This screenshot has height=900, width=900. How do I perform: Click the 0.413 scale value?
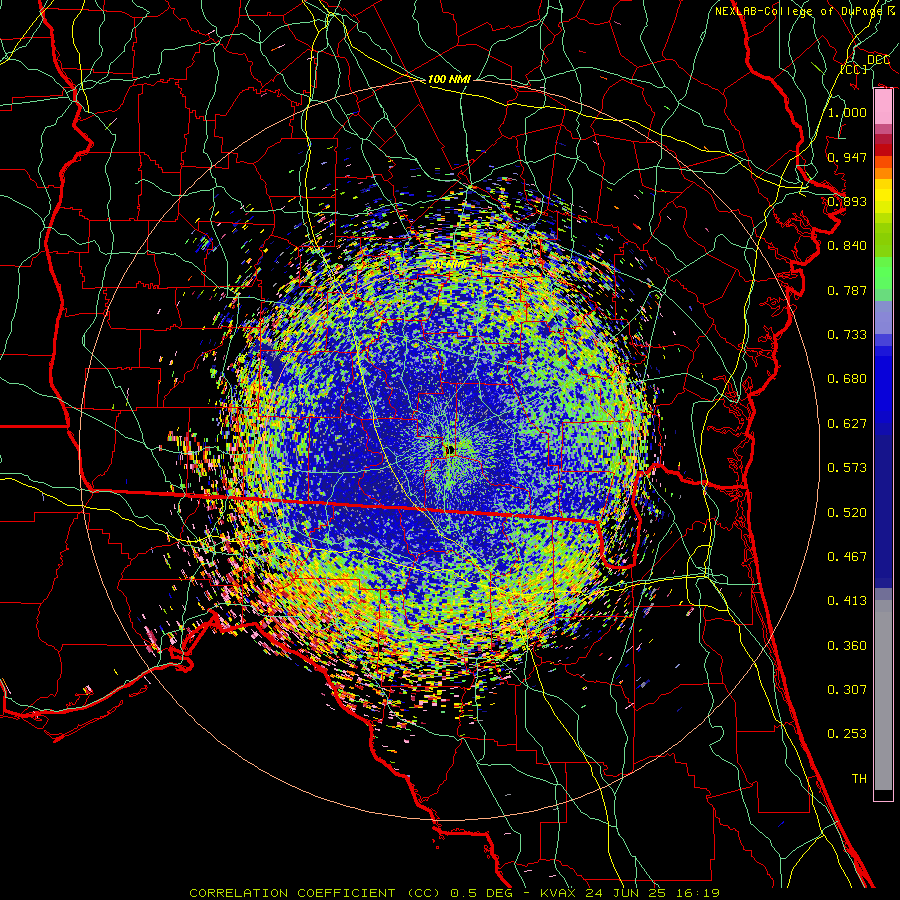(847, 601)
